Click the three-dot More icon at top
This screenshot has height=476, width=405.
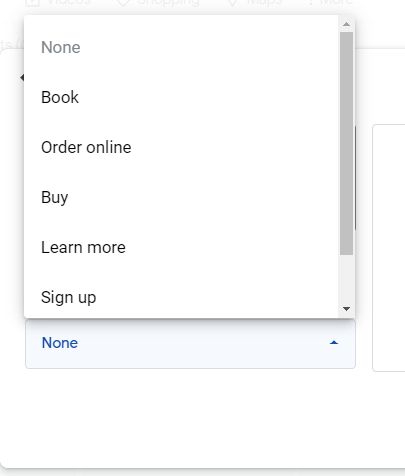(310, 2)
